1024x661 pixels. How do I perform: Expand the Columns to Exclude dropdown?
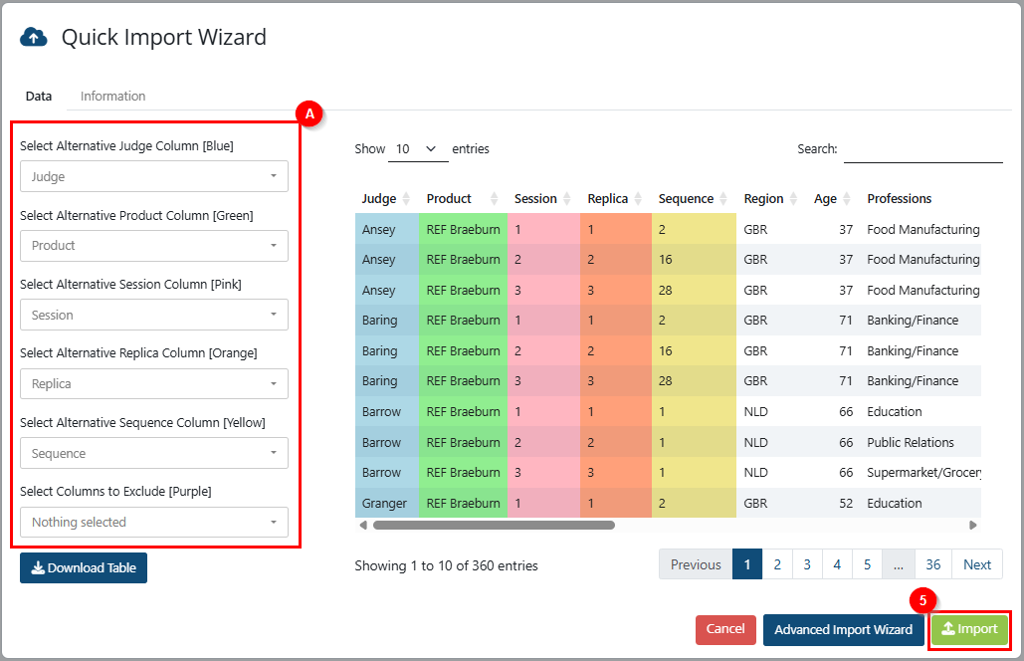[154, 523]
